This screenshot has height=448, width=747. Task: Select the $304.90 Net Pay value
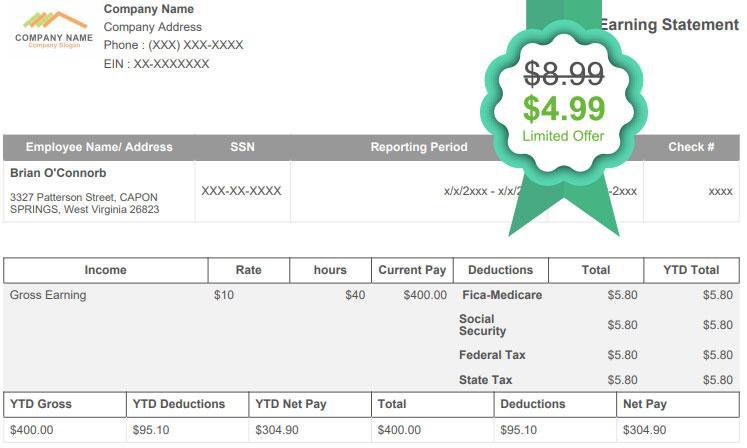[x=645, y=430]
